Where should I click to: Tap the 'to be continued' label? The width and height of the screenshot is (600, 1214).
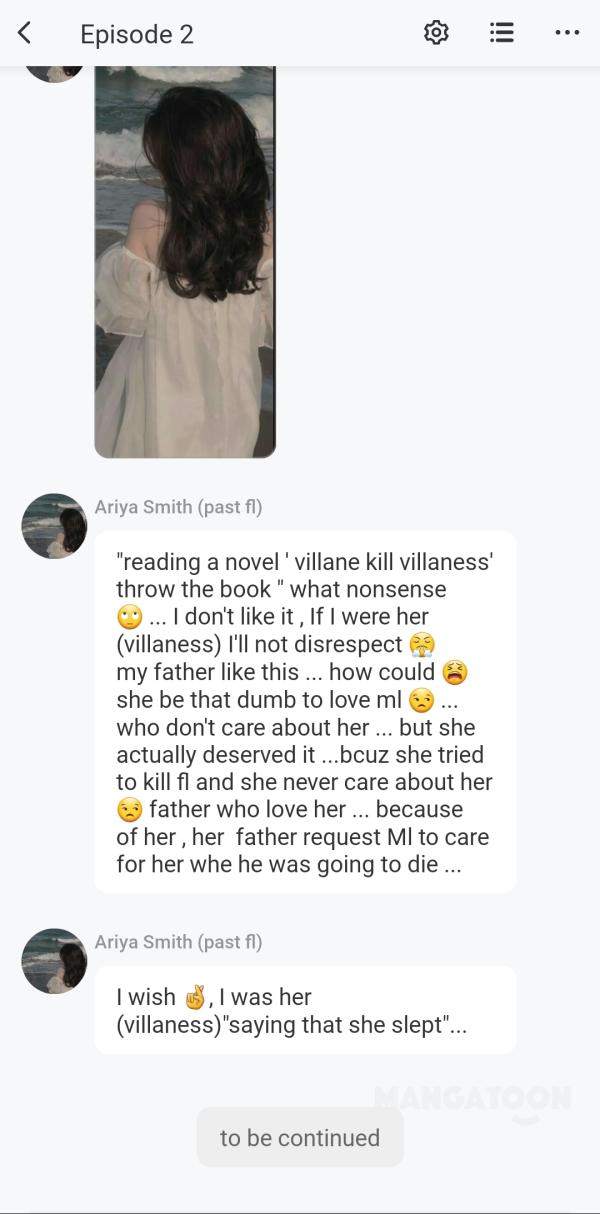pyautogui.click(x=300, y=1137)
